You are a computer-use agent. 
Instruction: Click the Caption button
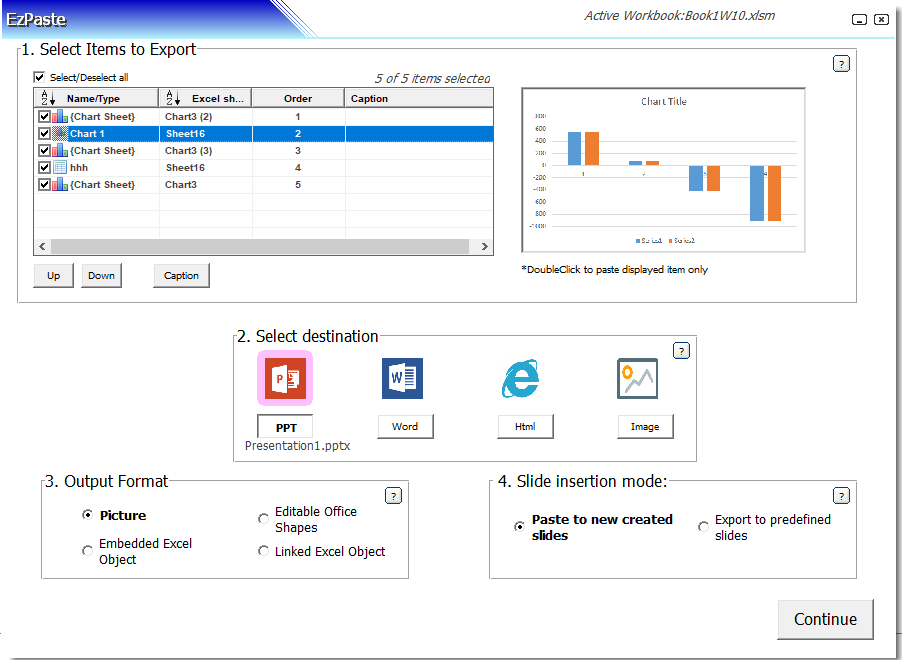pyautogui.click(x=181, y=275)
